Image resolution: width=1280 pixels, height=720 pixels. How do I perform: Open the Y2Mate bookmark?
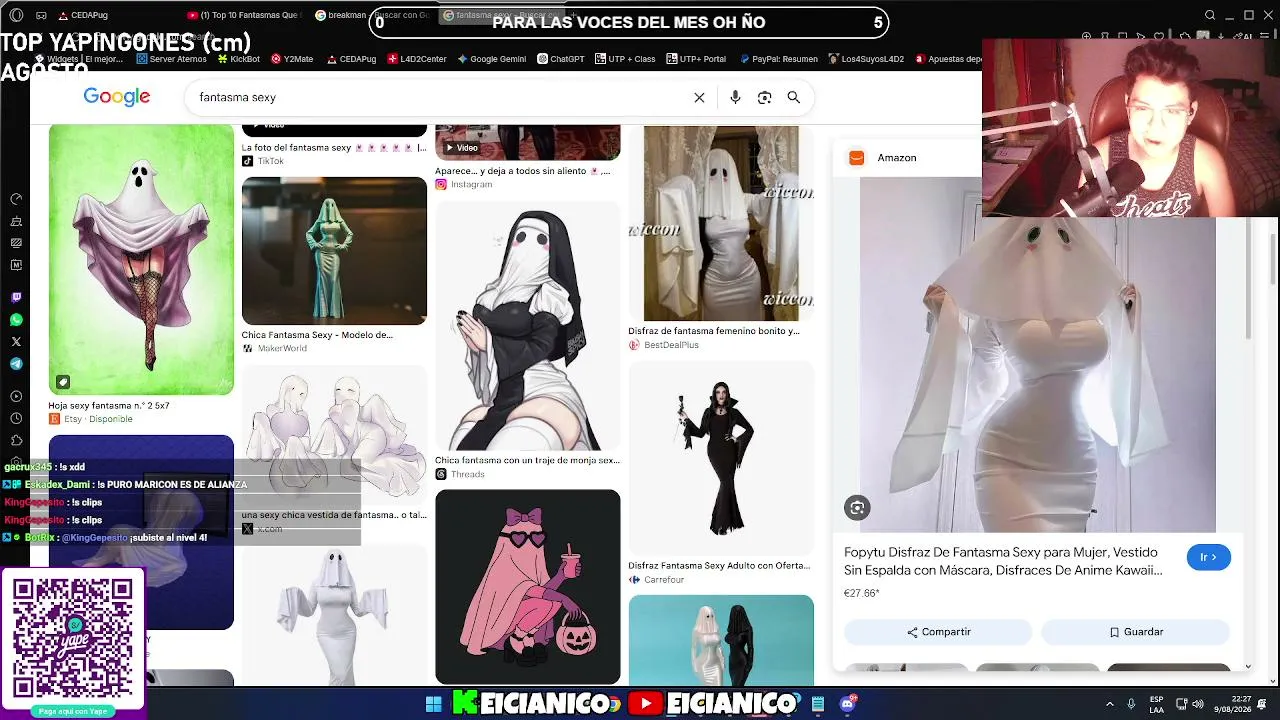291,59
